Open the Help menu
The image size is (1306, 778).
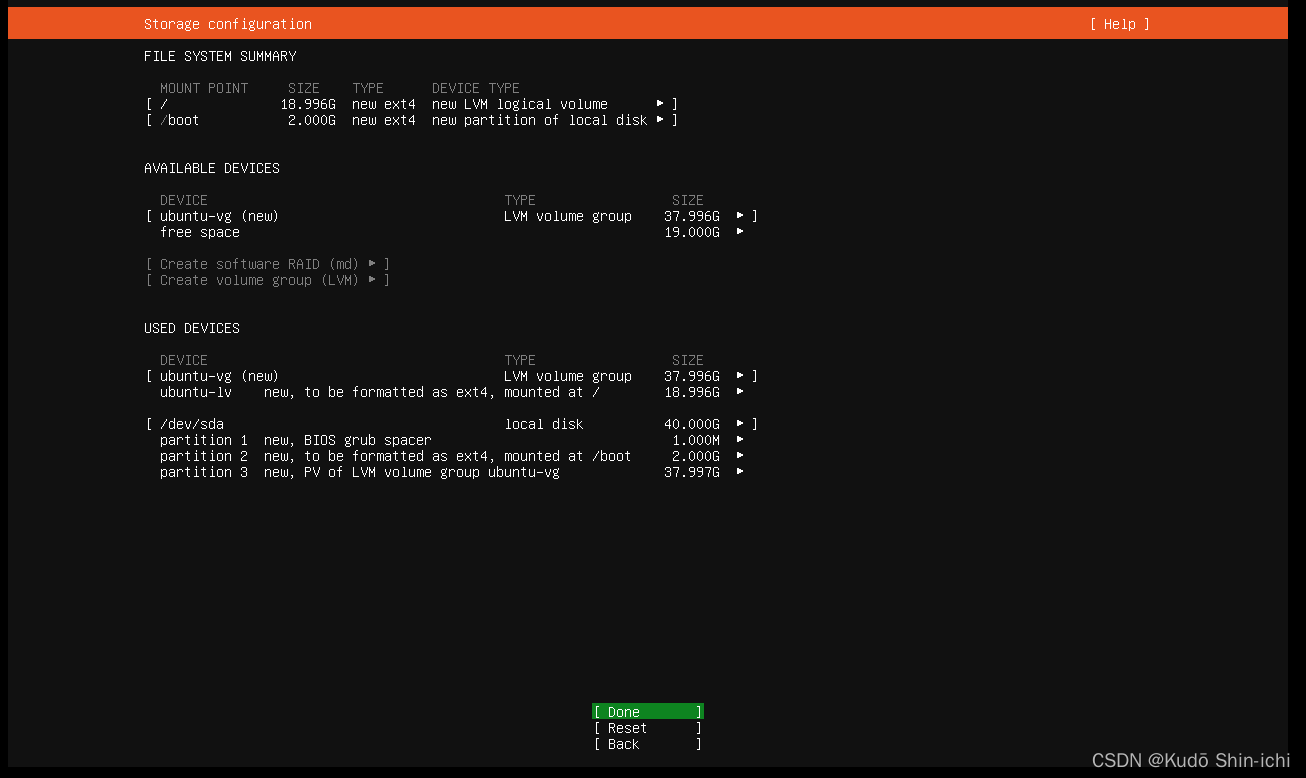tap(1120, 24)
